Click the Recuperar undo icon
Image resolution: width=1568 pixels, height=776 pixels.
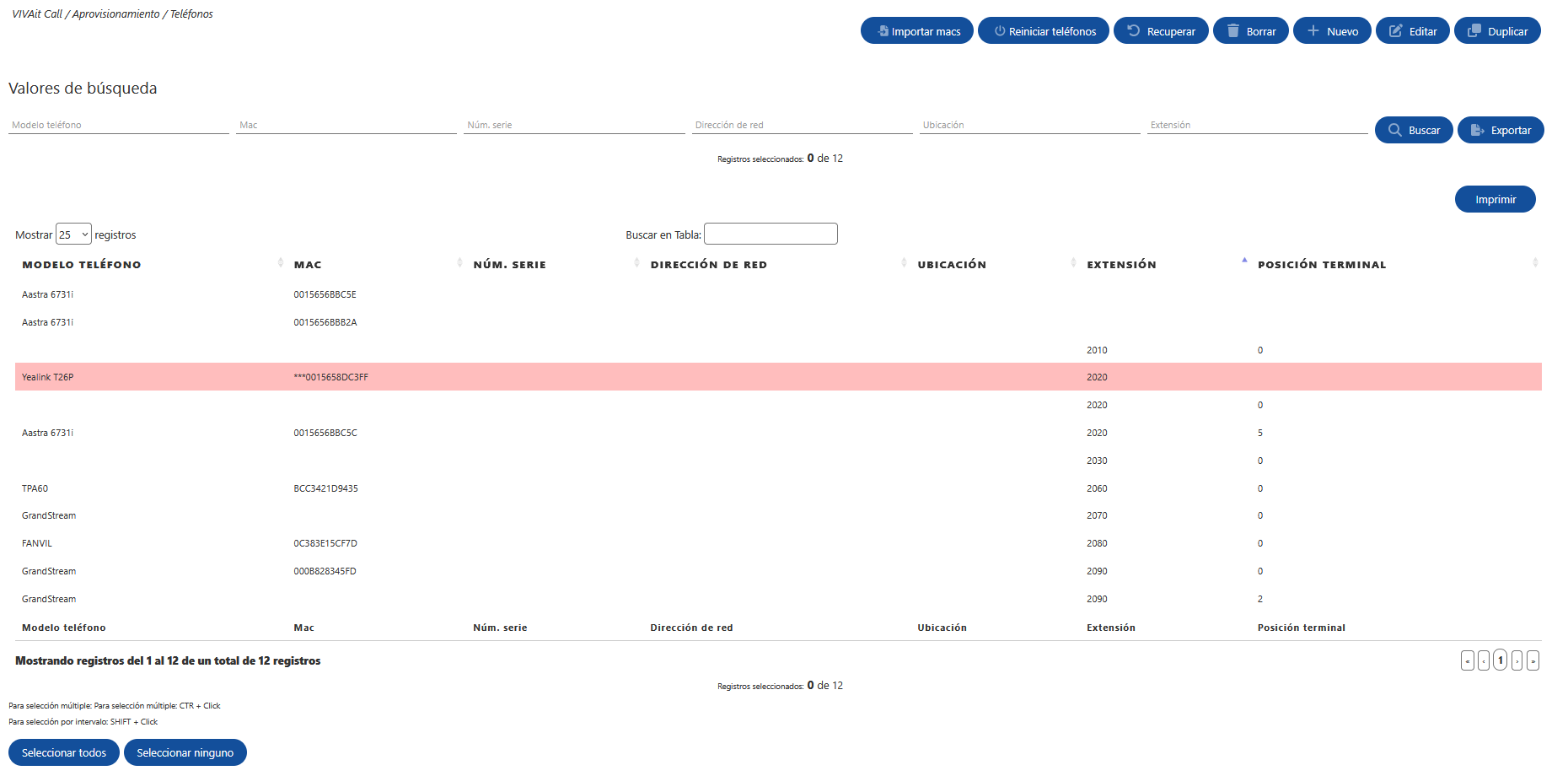[x=1134, y=31]
